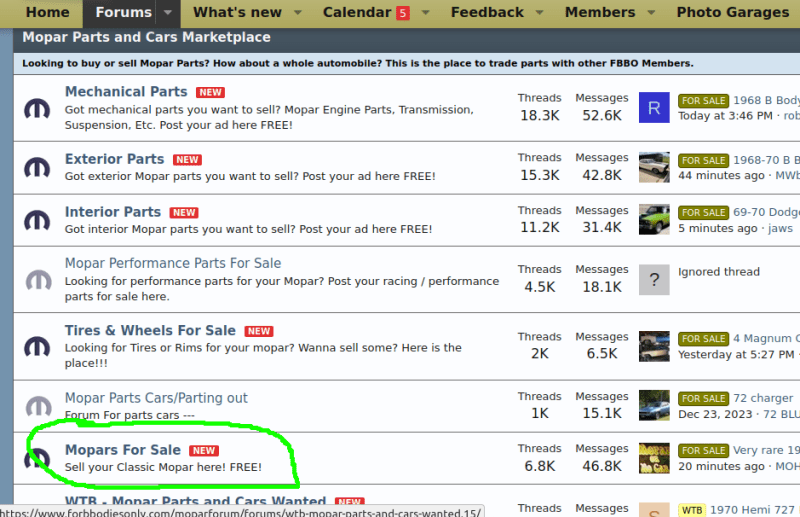Click the Calendar notification badge 5
This screenshot has height=517, width=800.
(x=403, y=13)
